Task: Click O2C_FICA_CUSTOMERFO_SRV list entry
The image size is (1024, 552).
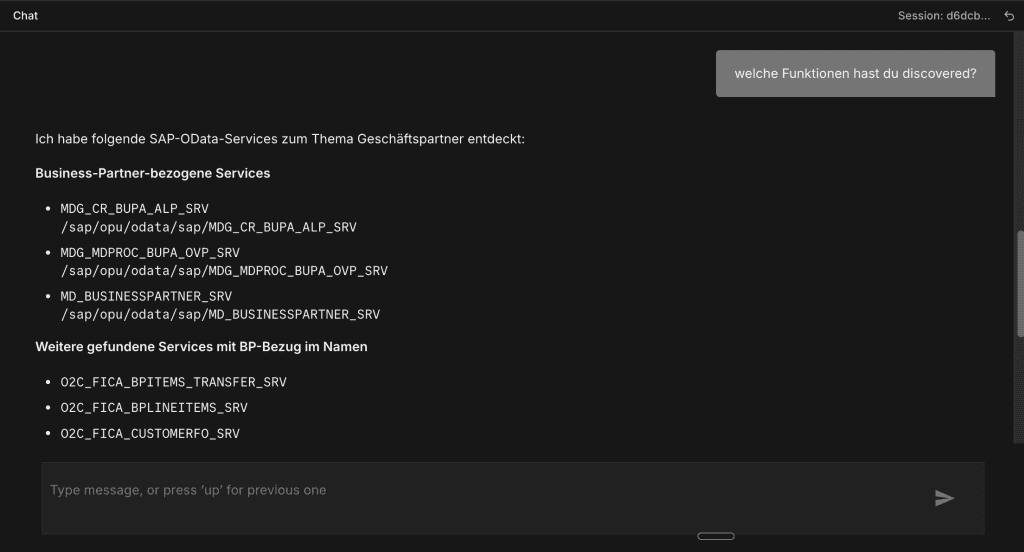Action: [150, 434]
